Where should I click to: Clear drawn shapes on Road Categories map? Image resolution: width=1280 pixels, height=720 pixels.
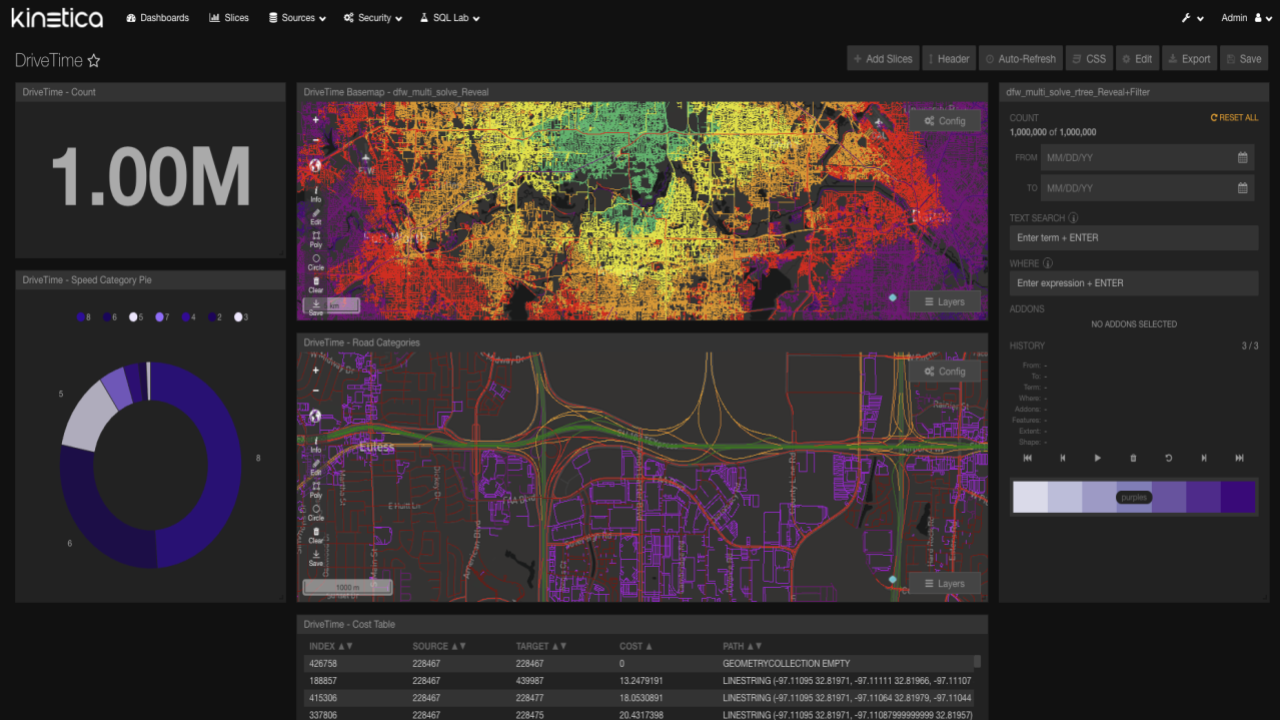click(316, 534)
